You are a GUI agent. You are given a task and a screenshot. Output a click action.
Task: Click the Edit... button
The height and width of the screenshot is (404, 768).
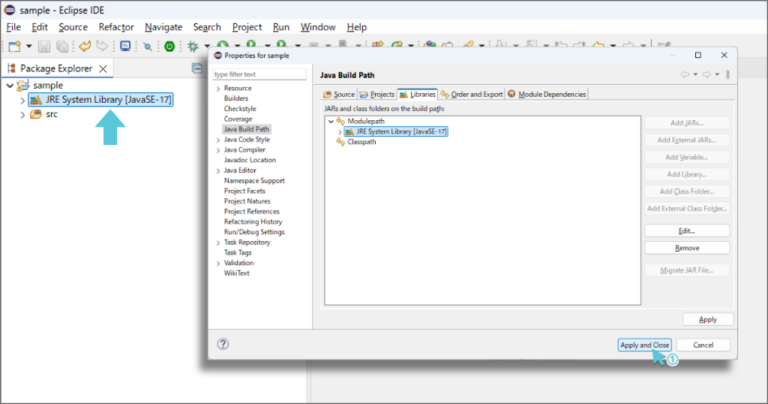[687, 230]
